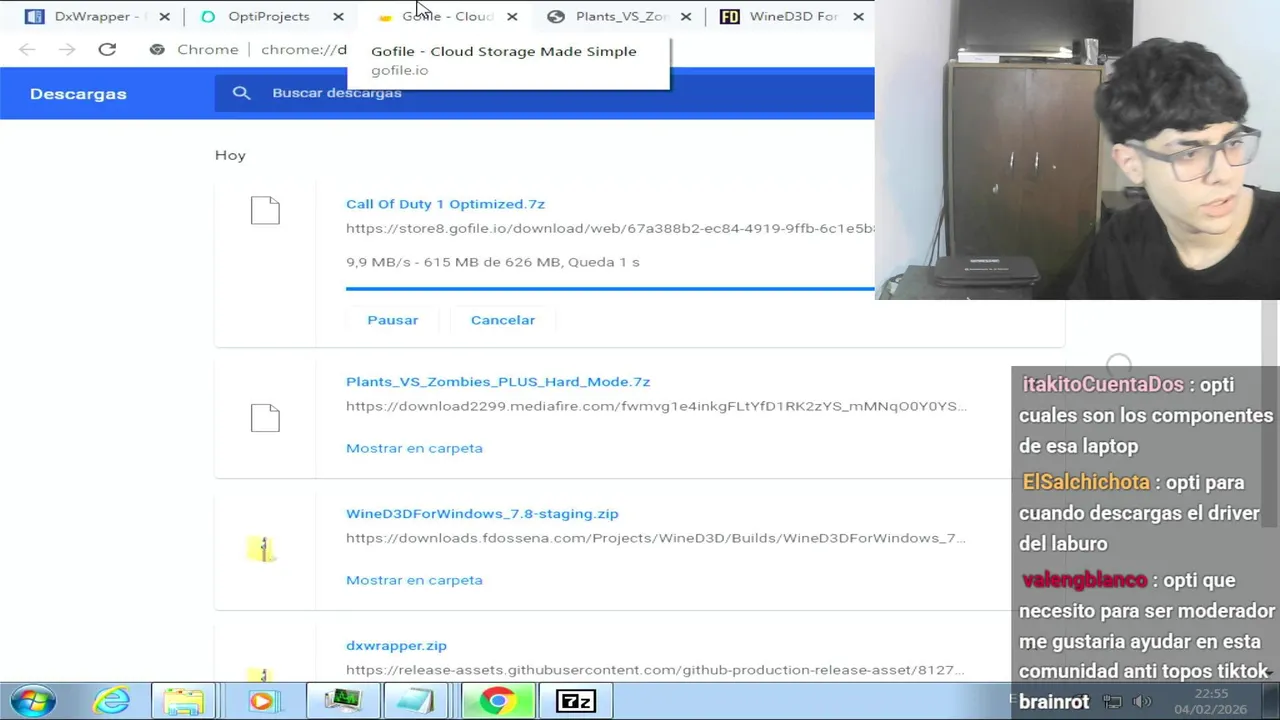The width and height of the screenshot is (1280, 720).
Task: Open the downloads.fdossena.com URL
Action: pyautogui.click(x=656, y=538)
